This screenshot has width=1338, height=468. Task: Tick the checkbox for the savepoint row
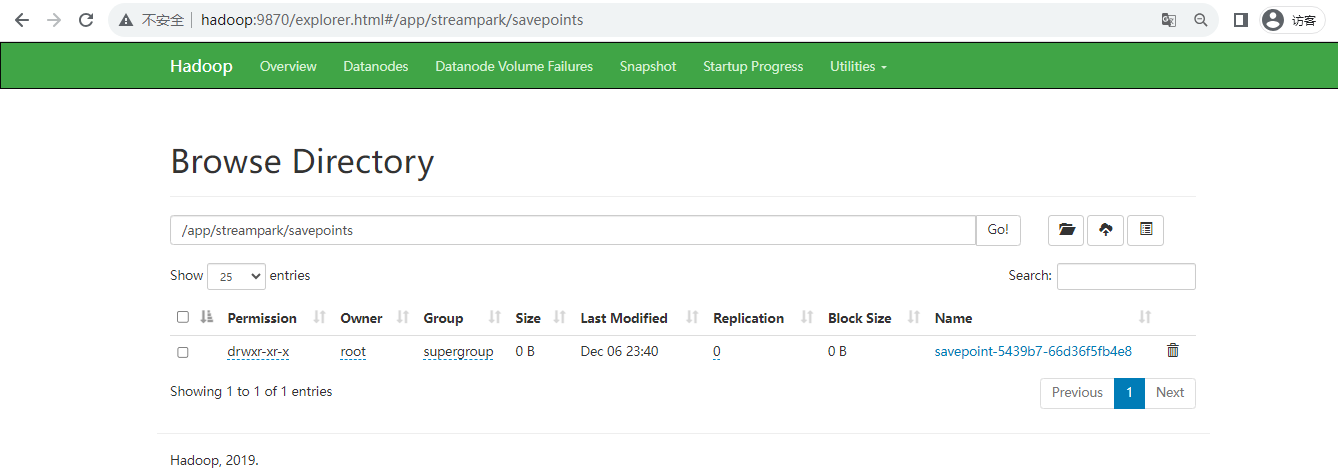coord(182,352)
